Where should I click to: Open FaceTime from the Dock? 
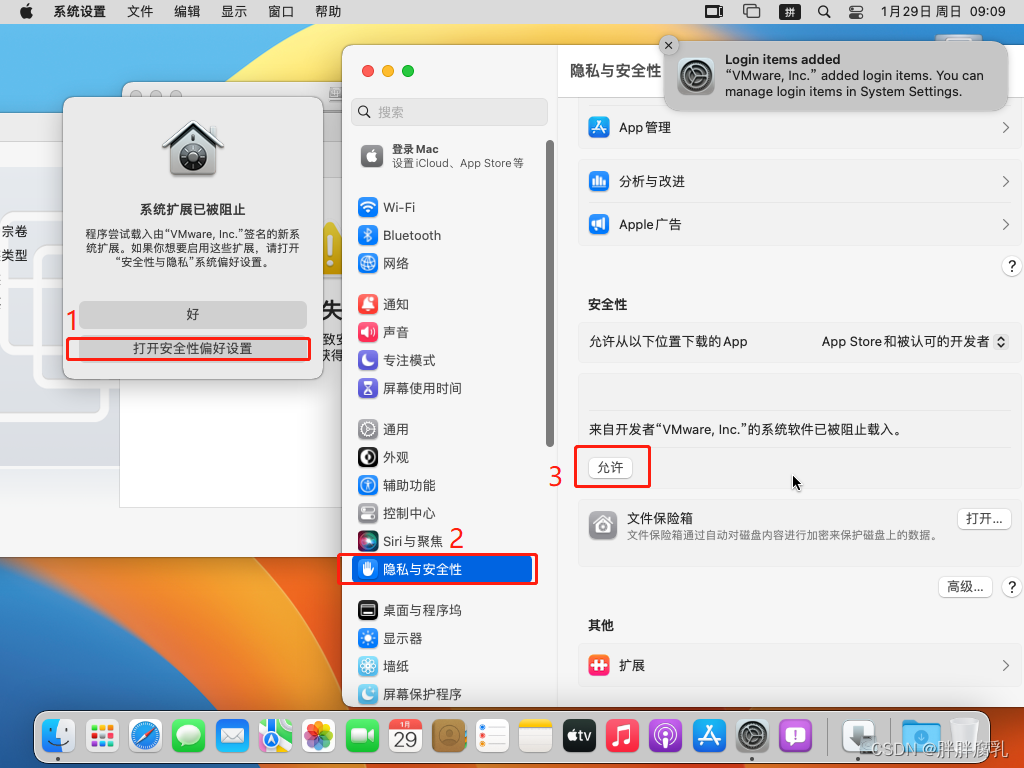coord(362,736)
